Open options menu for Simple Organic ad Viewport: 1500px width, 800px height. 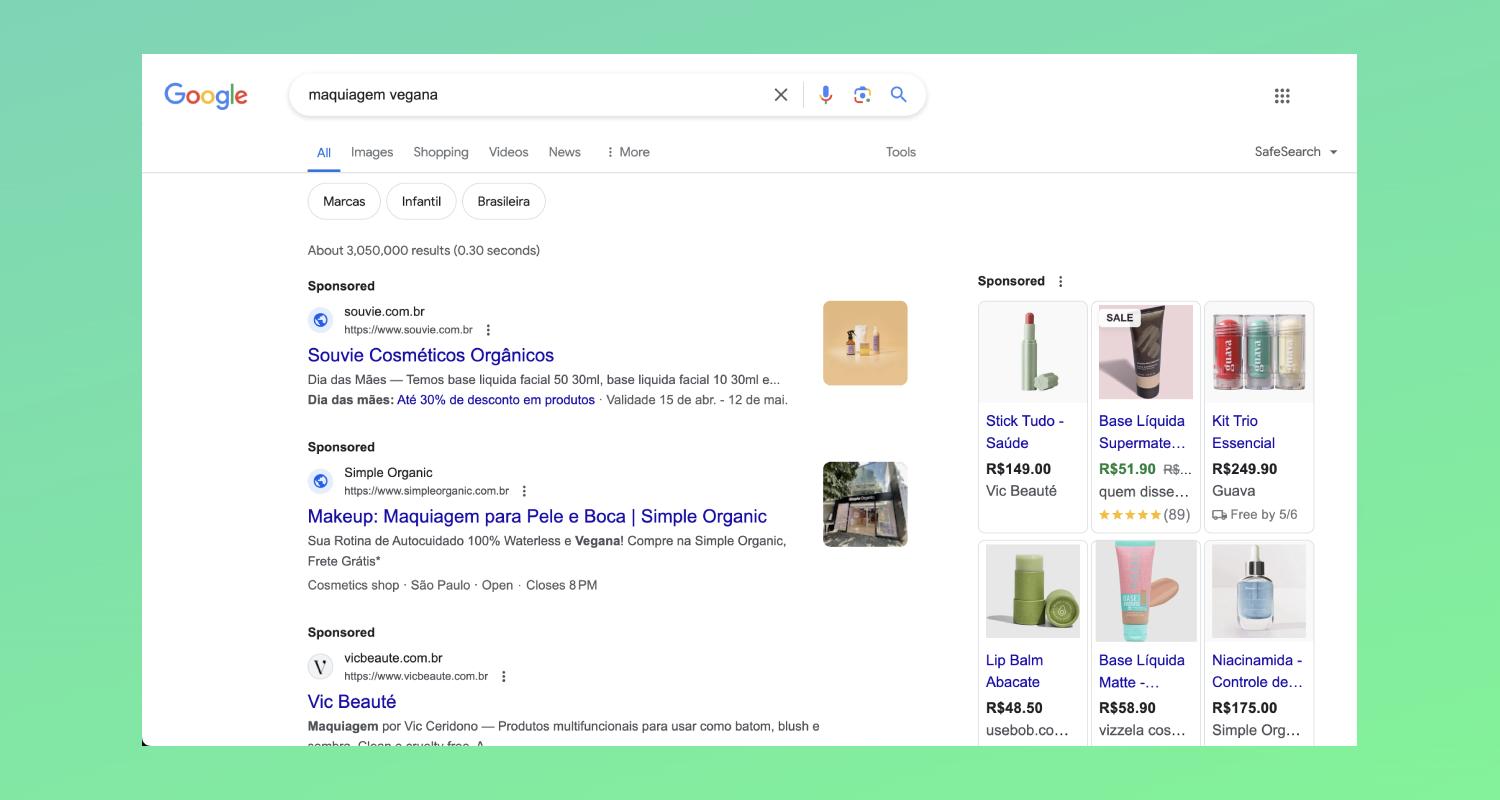tap(524, 491)
